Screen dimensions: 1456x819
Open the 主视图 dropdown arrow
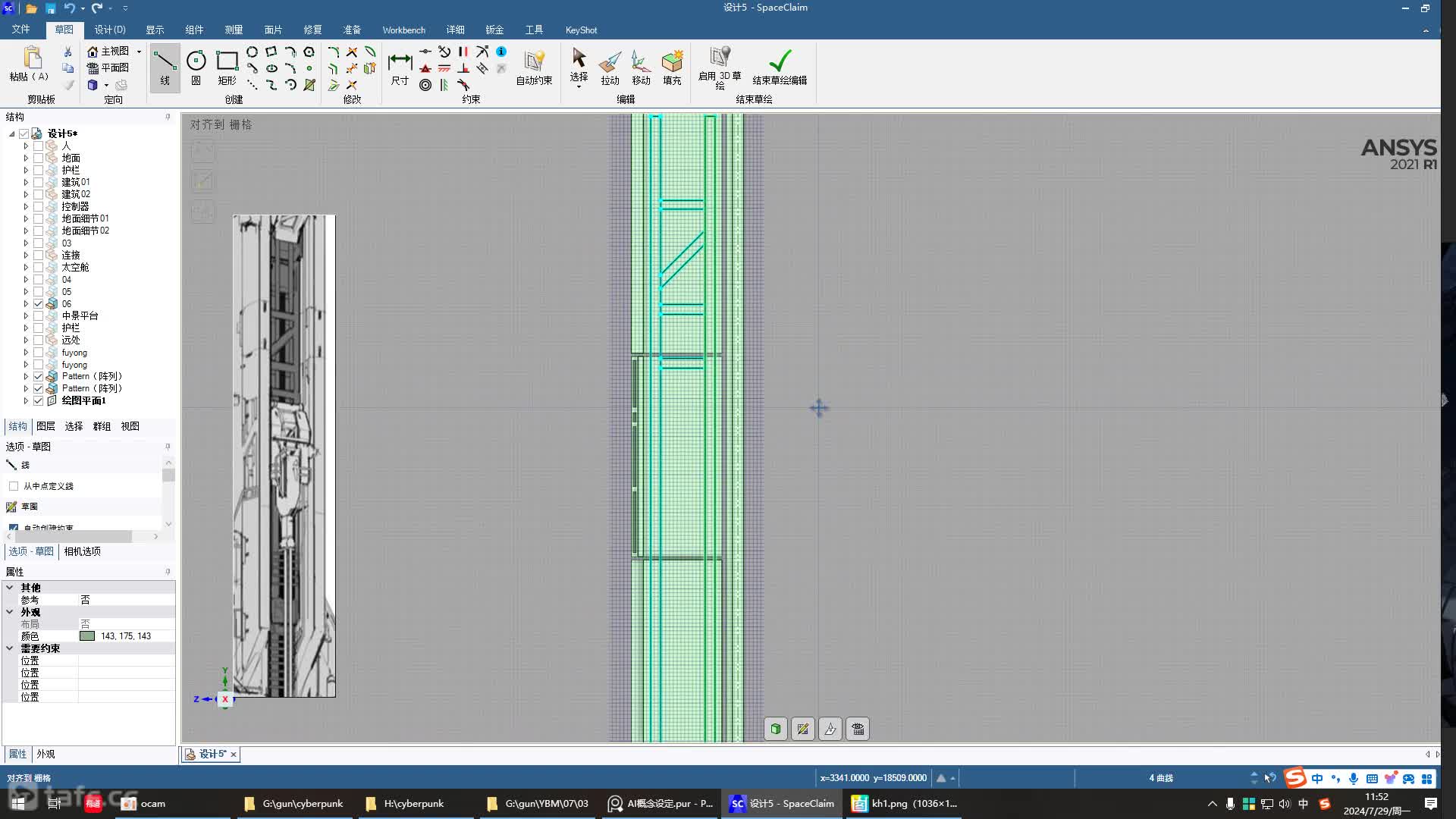[x=139, y=52]
